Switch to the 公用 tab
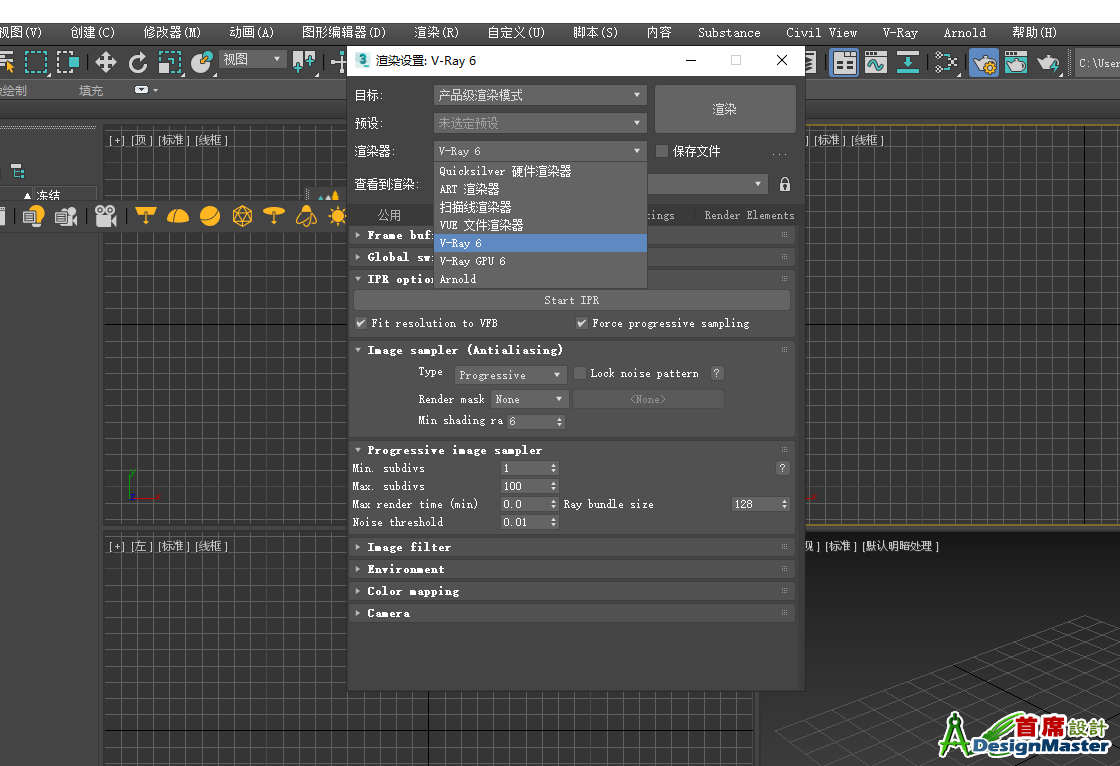 (x=389, y=215)
